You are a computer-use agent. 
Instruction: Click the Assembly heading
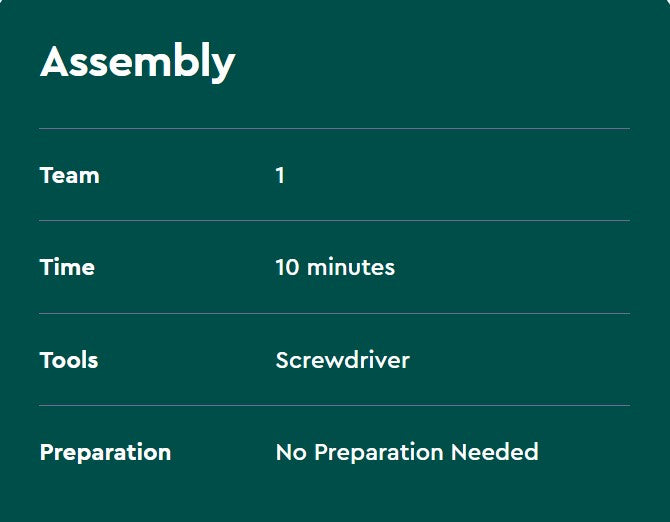137,62
